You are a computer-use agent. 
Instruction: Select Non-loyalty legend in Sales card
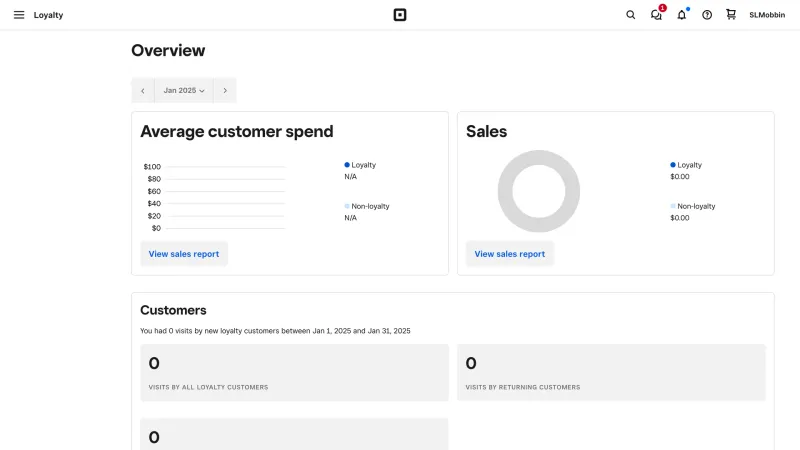(693, 206)
